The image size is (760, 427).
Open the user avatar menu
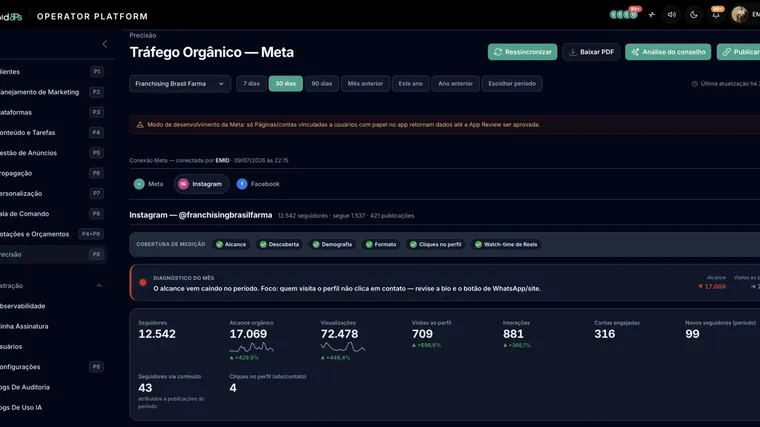[739, 15]
